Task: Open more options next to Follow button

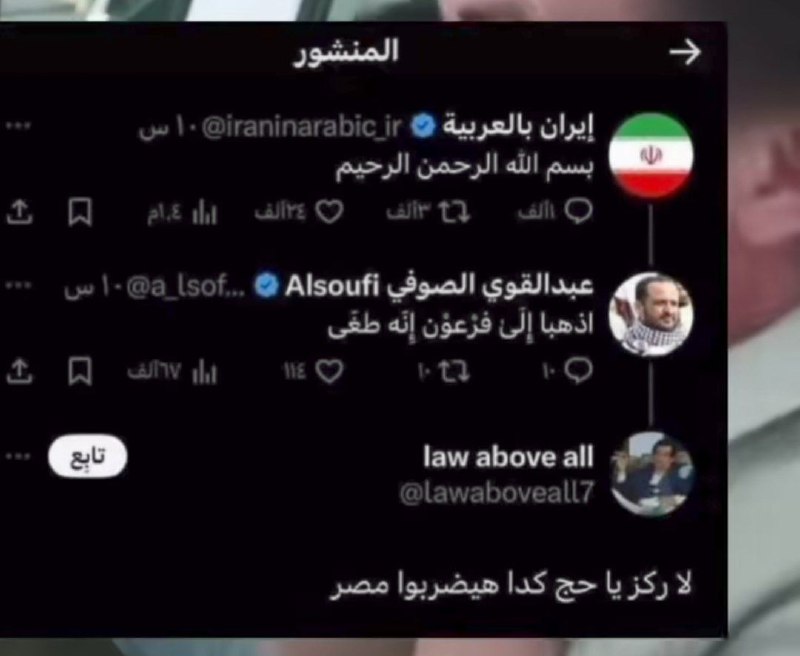Action: [x=18, y=456]
